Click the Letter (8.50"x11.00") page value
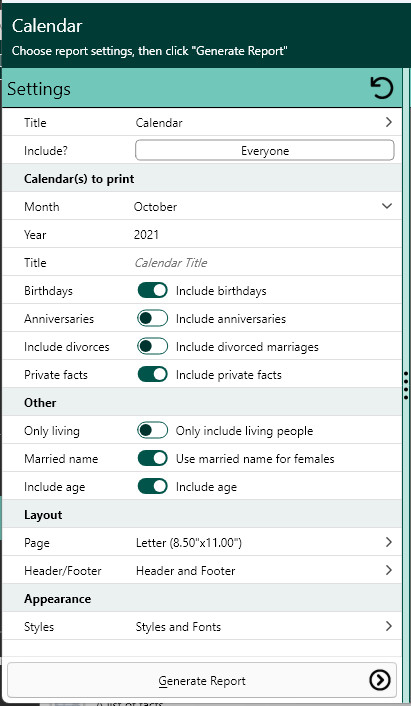411x706 pixels. [189, 543]
